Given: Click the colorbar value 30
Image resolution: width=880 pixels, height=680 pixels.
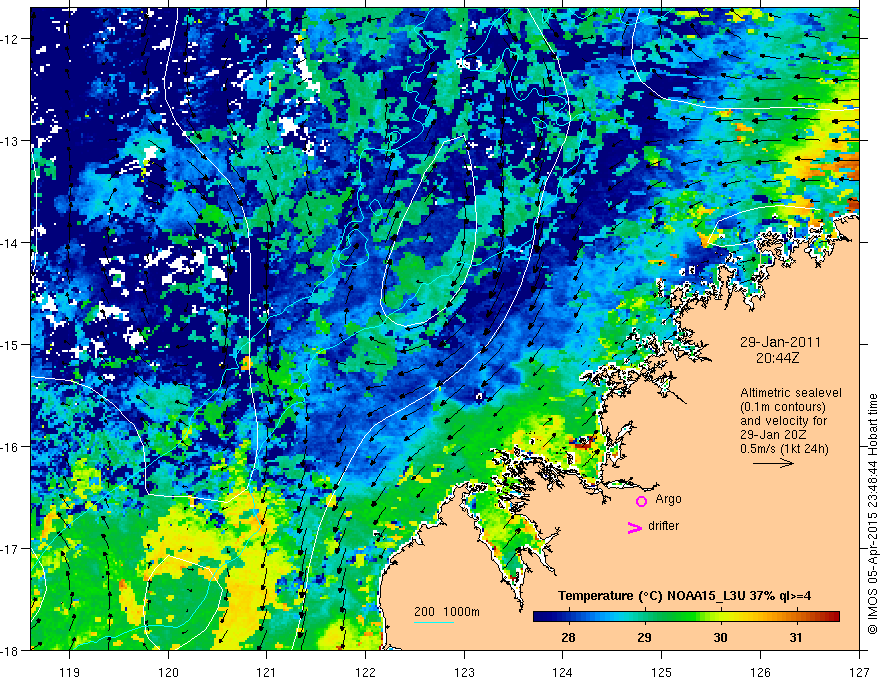Looking at the screenshot, I should 720,637.
